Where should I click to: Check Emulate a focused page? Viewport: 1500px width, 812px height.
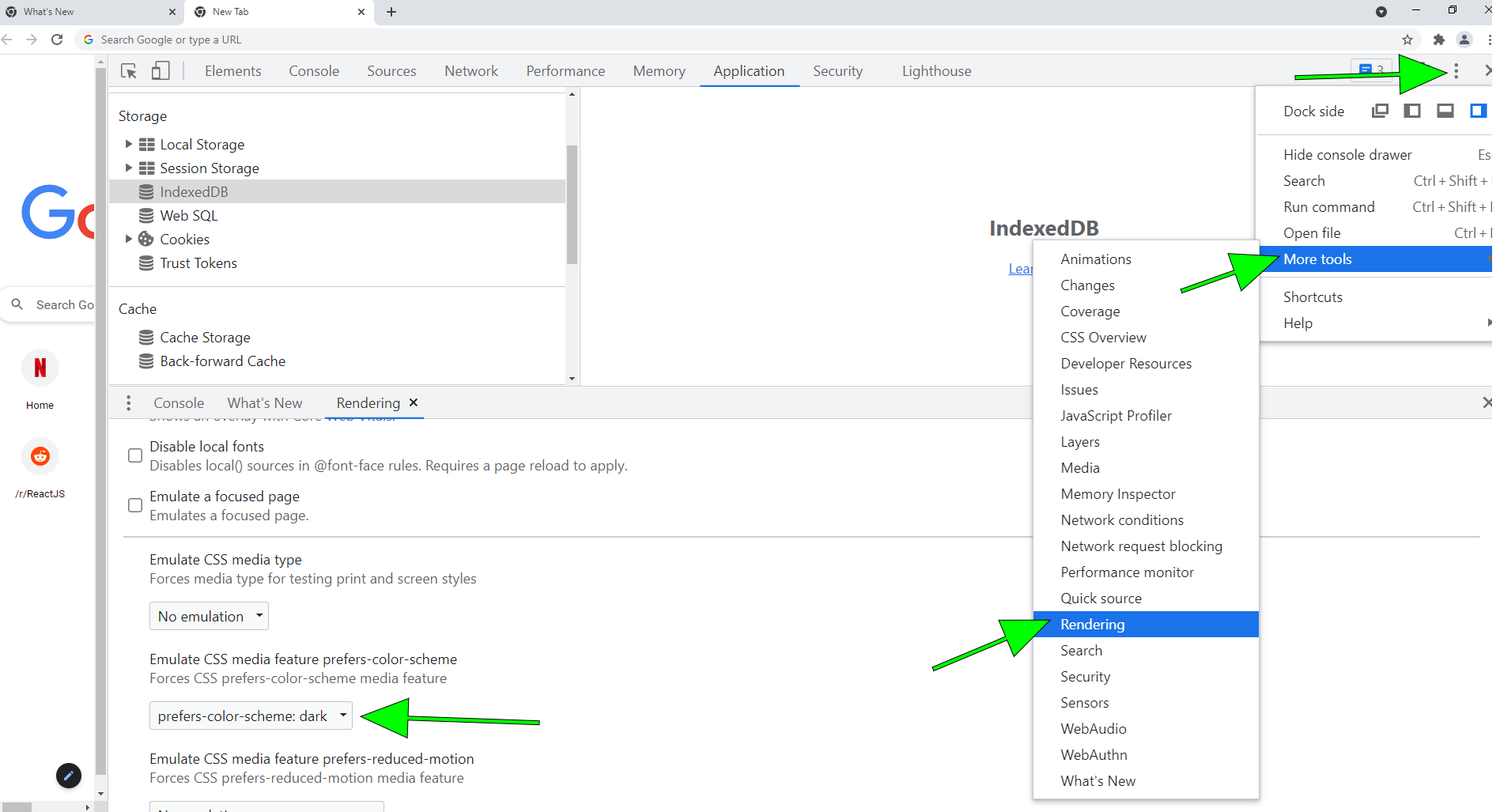(x=135, y=505)
